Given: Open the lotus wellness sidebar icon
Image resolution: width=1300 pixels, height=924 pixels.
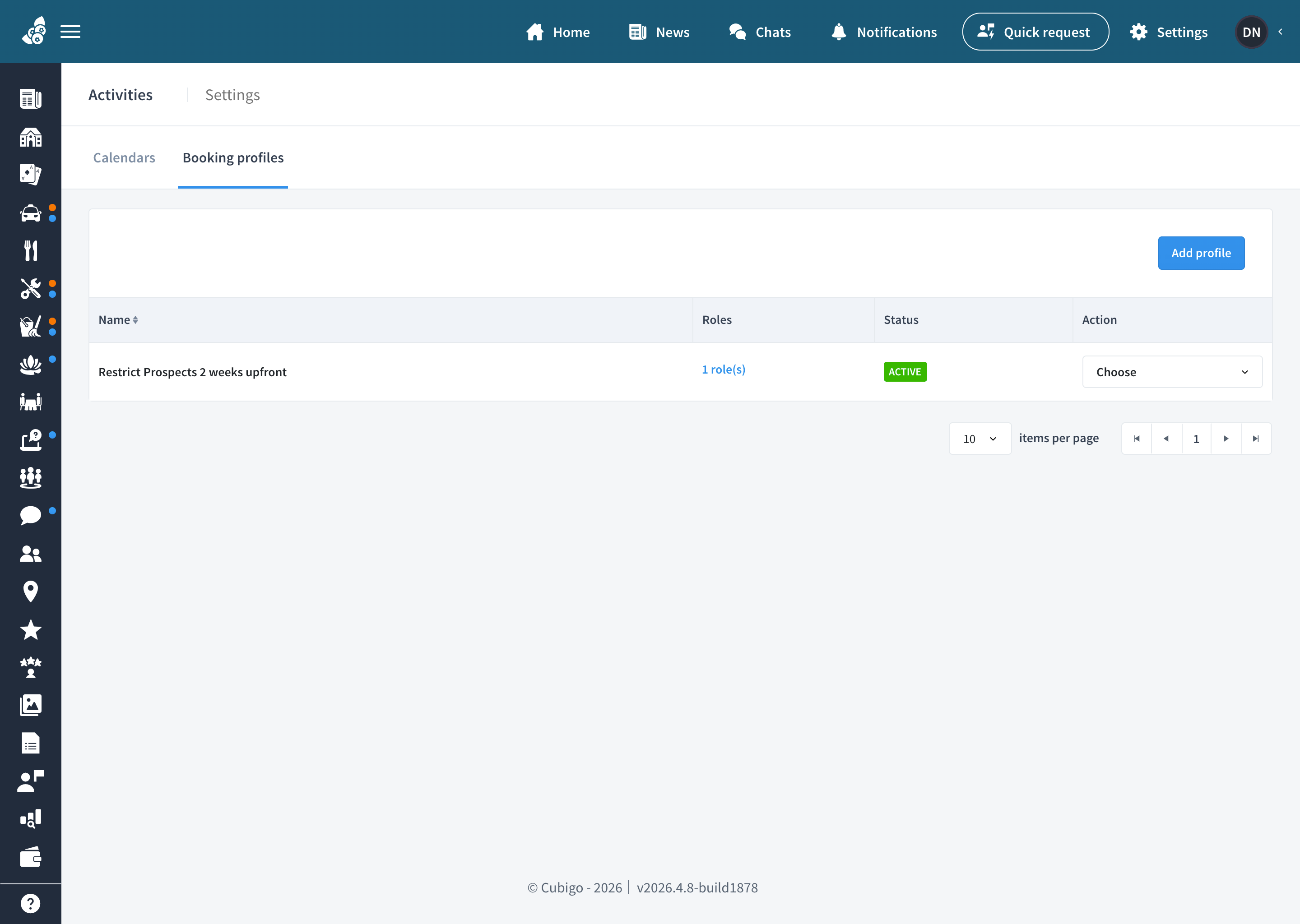Looking at the screenshot, I should click(x=31, y=365).
